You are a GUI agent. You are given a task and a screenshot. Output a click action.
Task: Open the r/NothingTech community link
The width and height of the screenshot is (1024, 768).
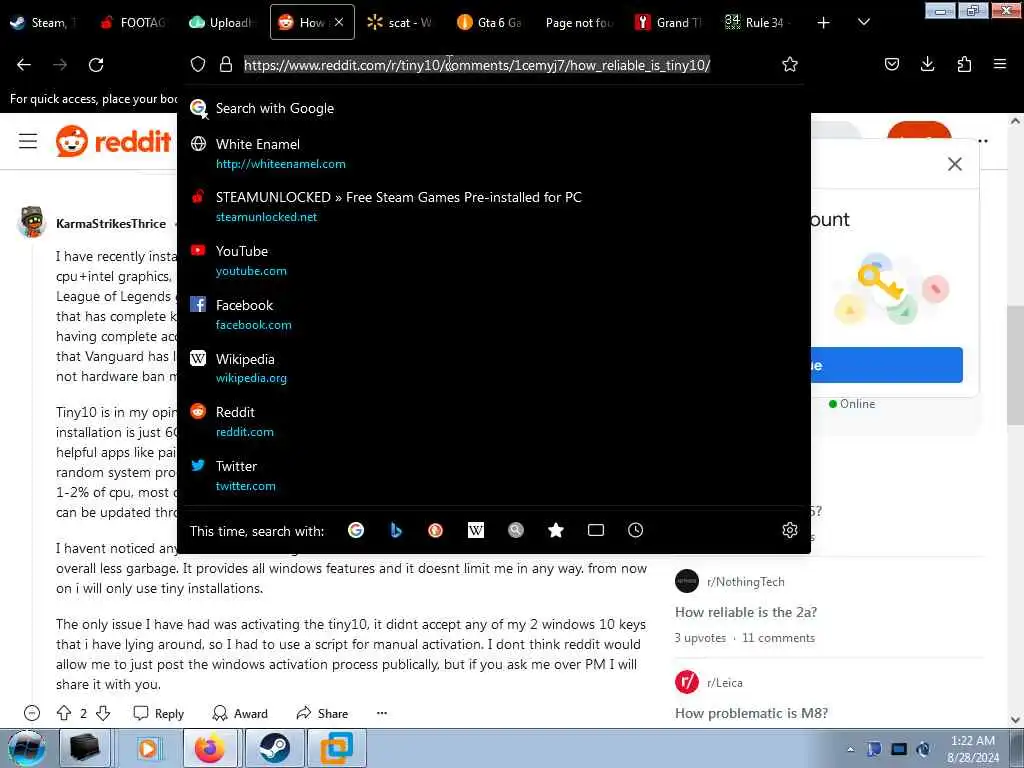click(x=746, y=581)
